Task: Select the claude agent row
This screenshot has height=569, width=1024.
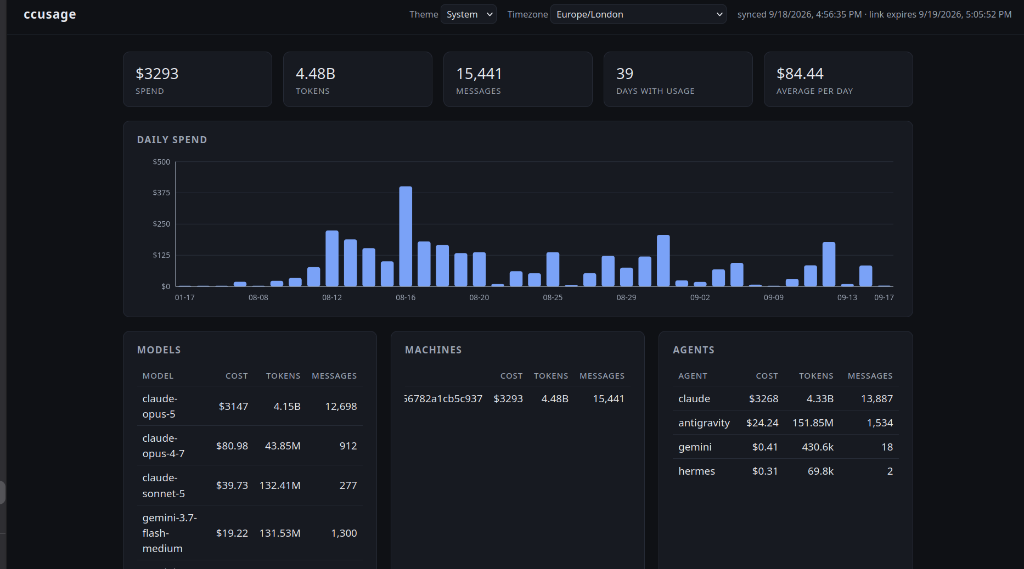Action: (786, 398)
